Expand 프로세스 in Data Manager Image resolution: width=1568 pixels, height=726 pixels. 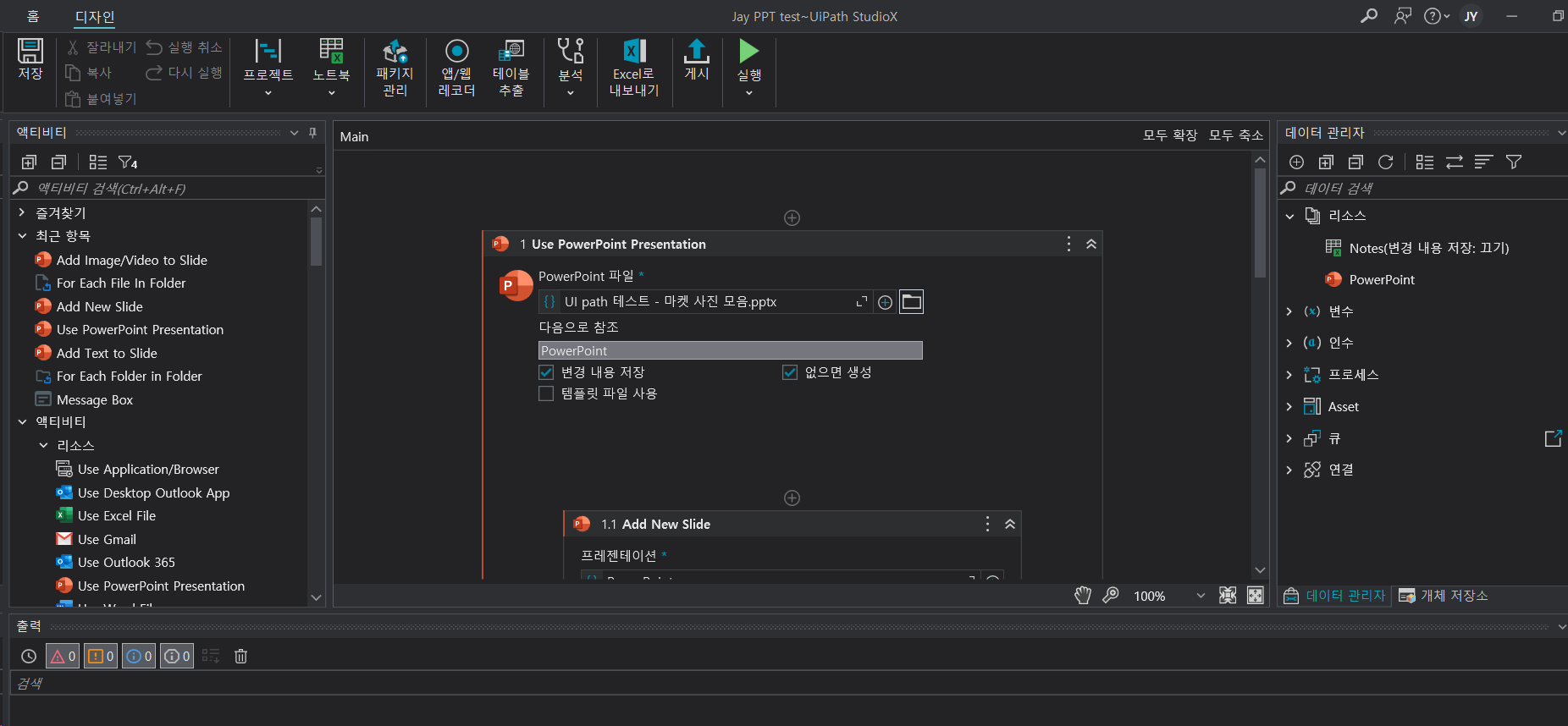coord(1289,375)
